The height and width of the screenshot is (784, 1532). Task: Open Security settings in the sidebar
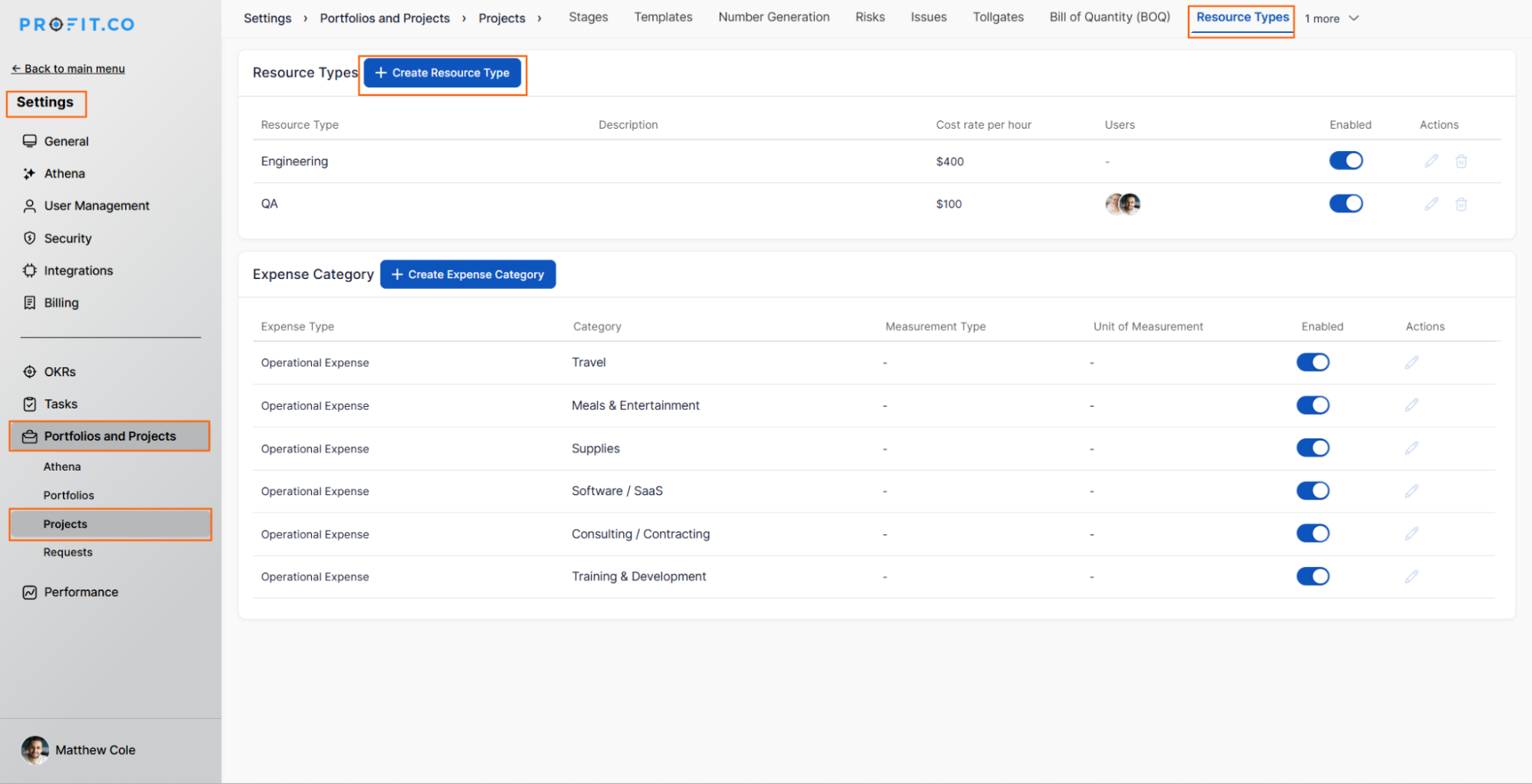click(67, 238)
